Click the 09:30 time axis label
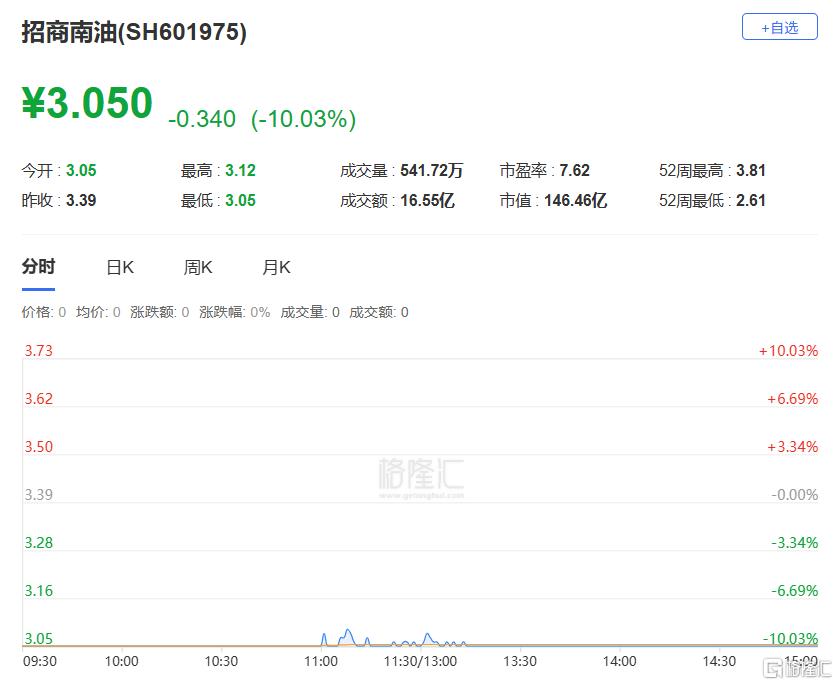 pyautogui.click(x=40, y=661)
